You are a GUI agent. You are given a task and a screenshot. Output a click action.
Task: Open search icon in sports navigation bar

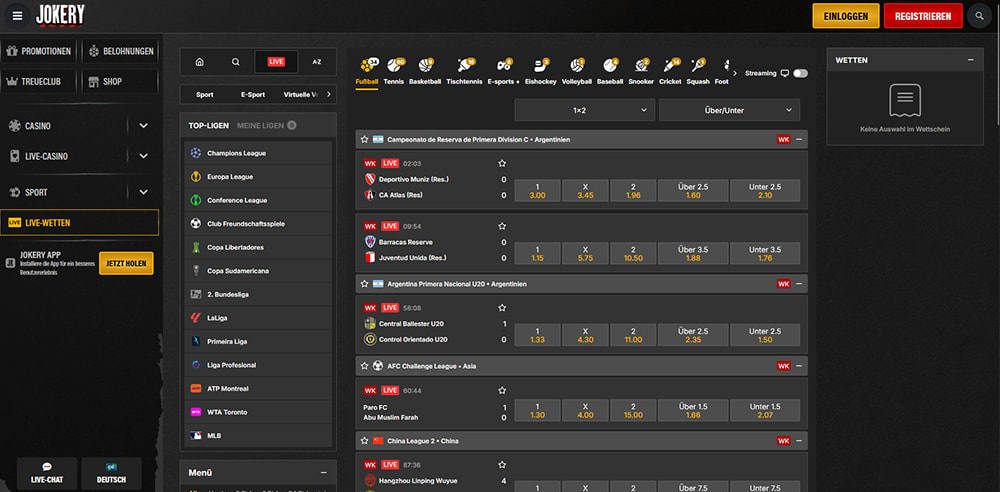[236, 62]
